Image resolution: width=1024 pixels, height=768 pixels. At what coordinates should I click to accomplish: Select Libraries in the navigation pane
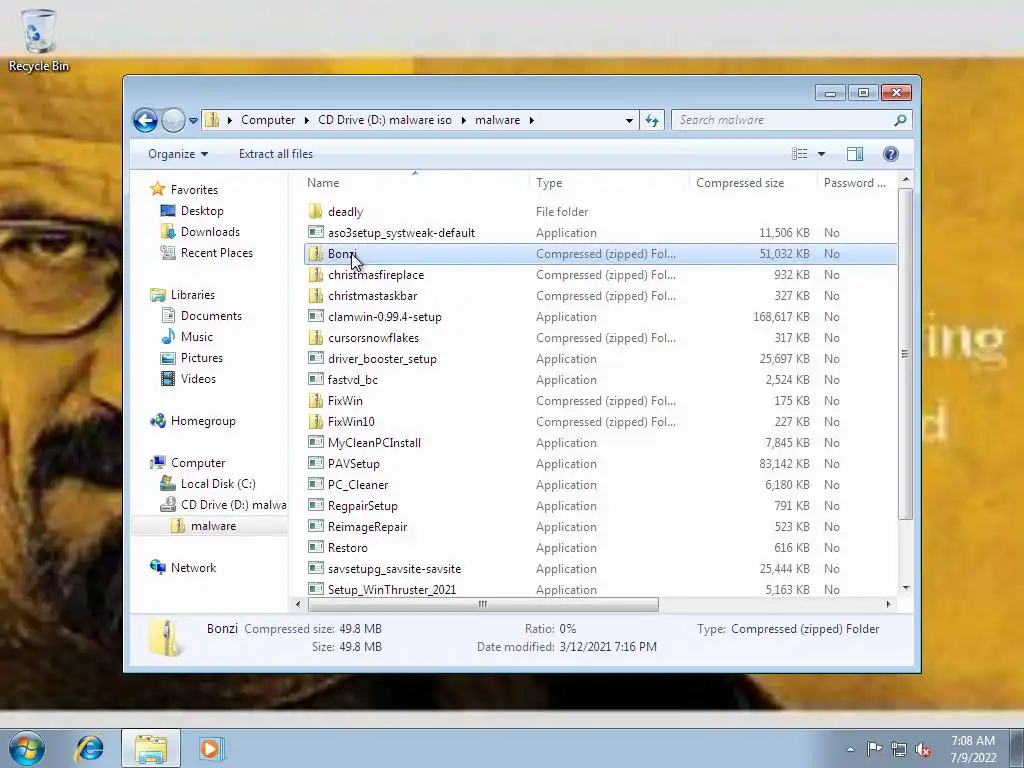tap(193, 295)
